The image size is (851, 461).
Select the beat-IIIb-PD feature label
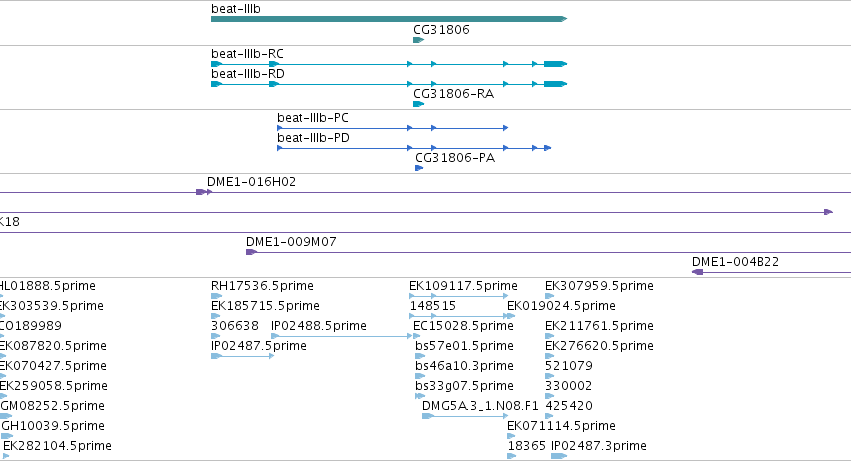(313, 138)
